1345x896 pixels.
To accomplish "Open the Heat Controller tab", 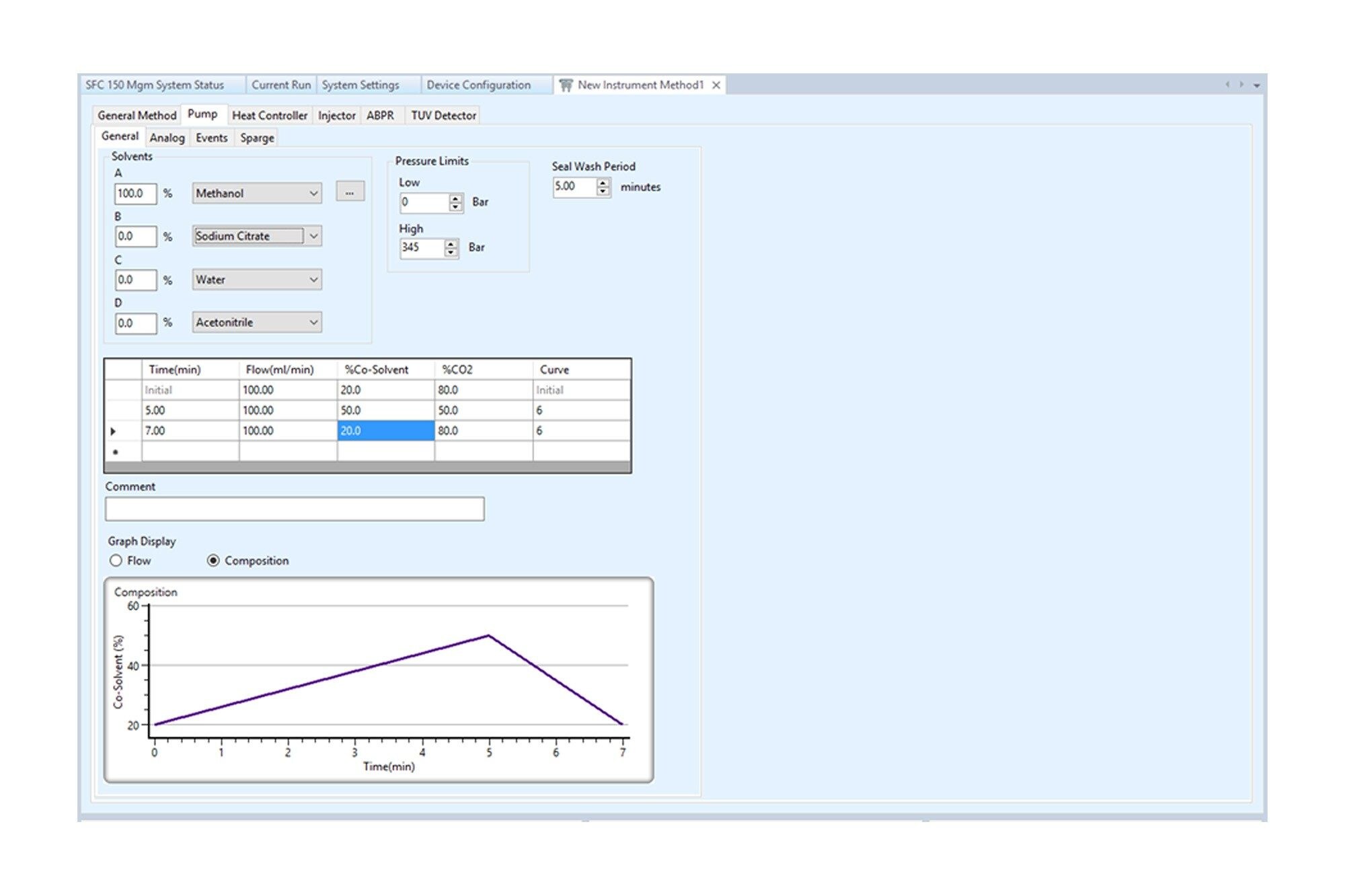I will (x=270, y=116).
